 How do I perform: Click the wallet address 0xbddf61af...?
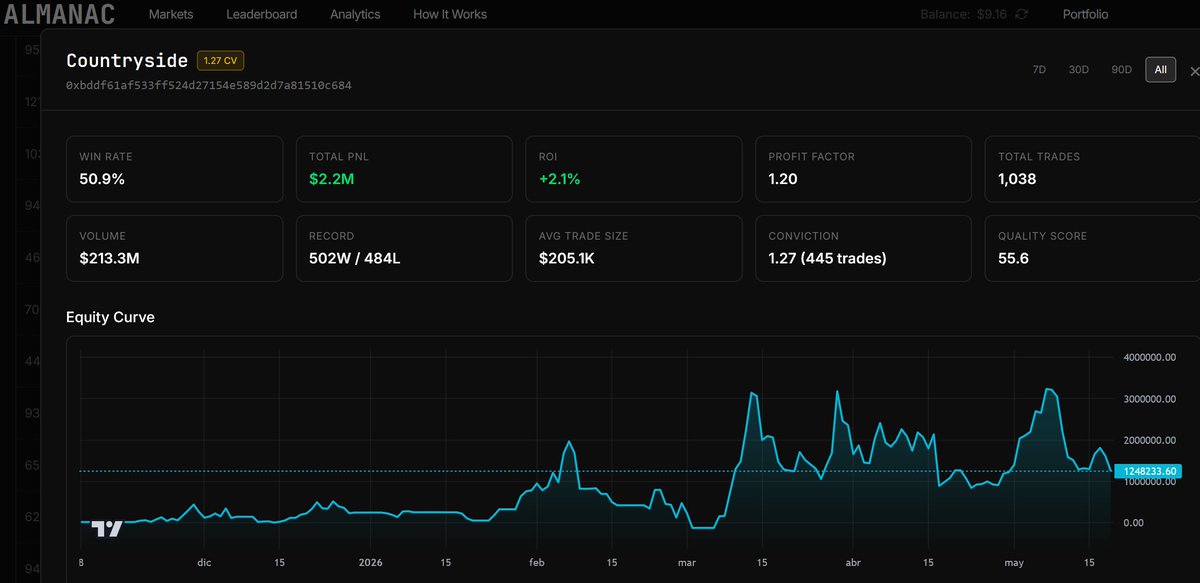click(x=209, y=86)
